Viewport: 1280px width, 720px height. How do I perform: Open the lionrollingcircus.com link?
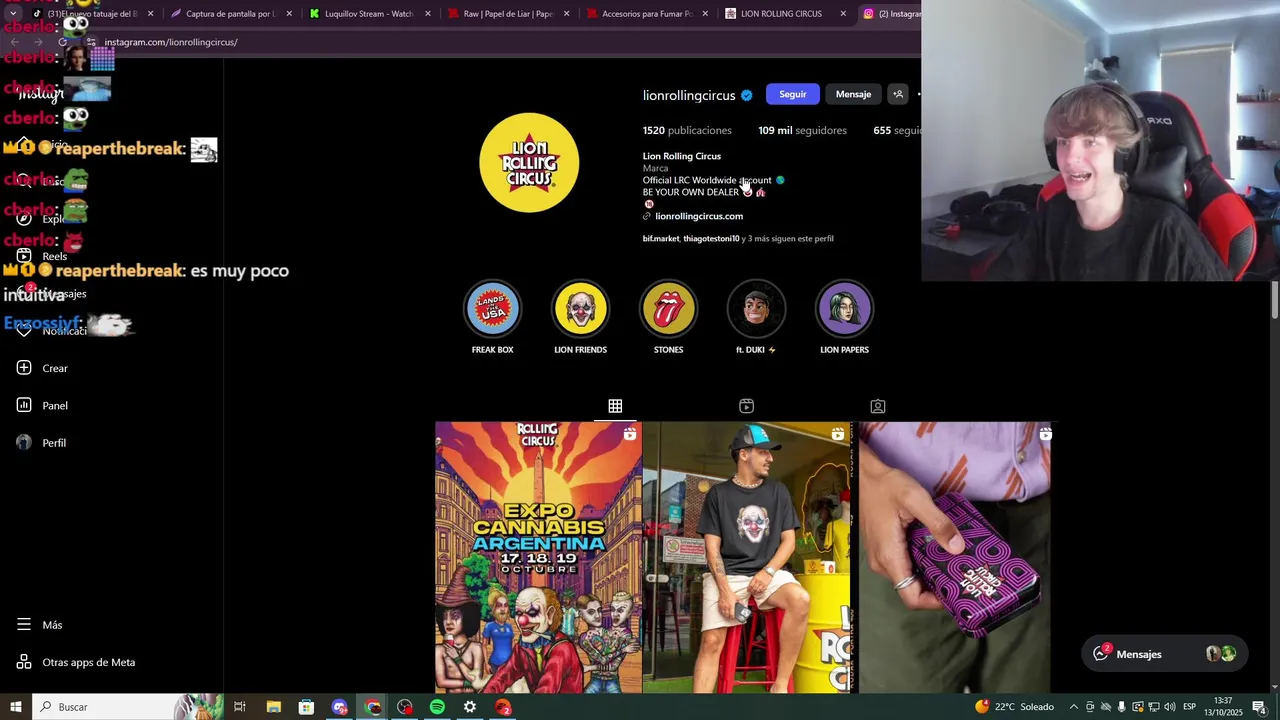[699, 216]
